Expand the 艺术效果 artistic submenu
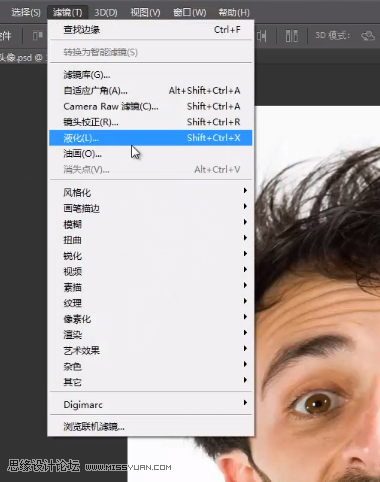This screenshot has width=380, height=482. pyautogui.click(x=151, y=350)
